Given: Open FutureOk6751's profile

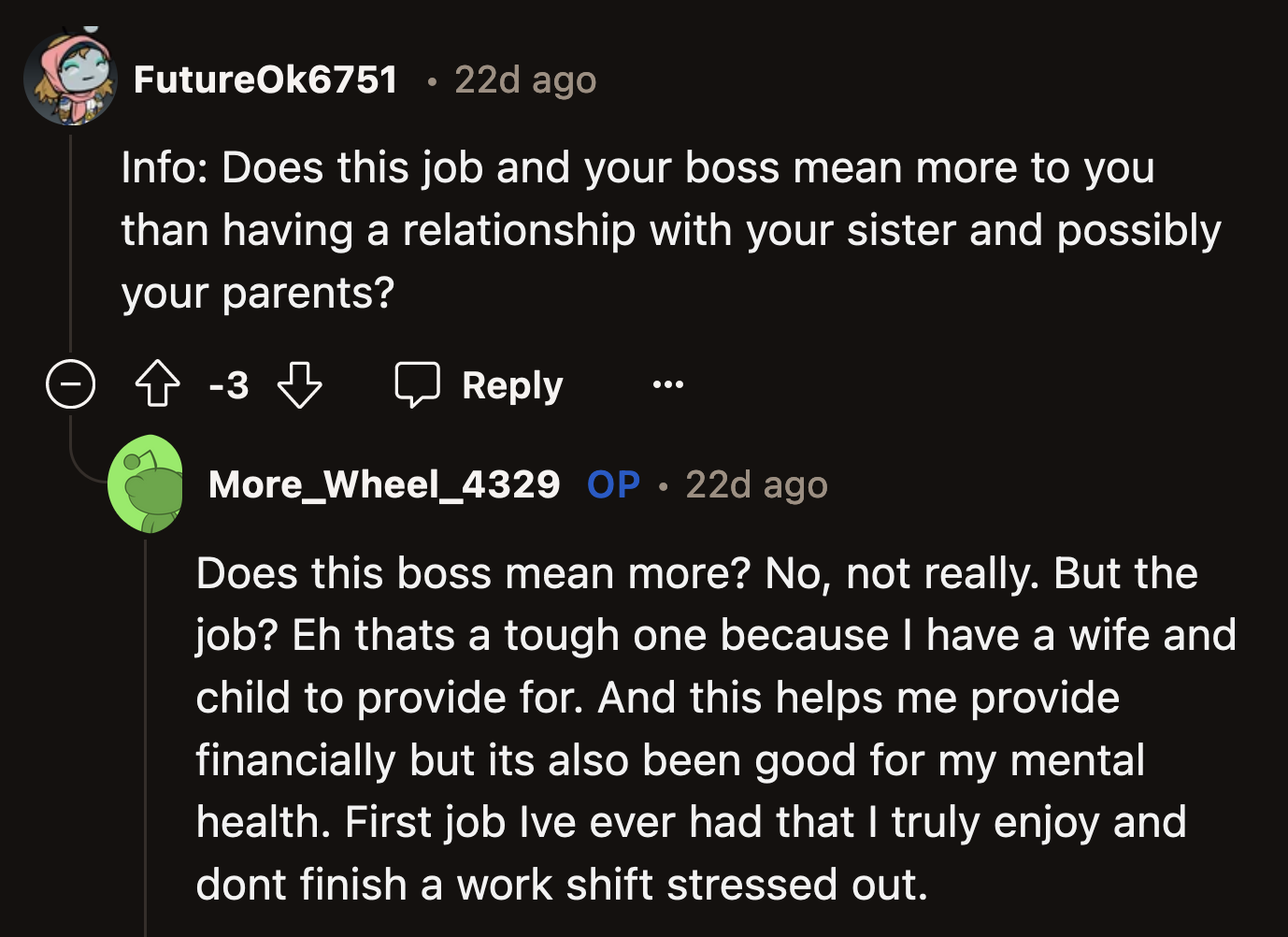Looking at the screenshot, I should coord(268,79).
